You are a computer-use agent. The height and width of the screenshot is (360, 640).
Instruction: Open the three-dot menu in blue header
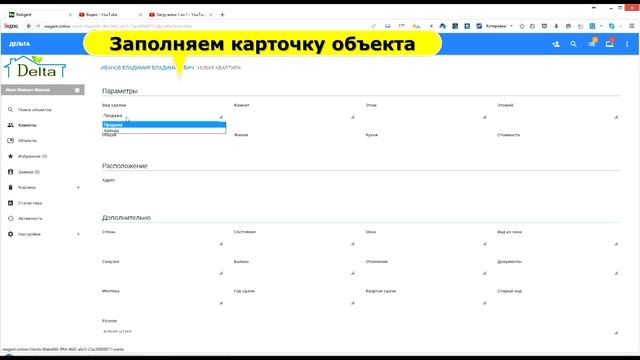click(627, 44)
